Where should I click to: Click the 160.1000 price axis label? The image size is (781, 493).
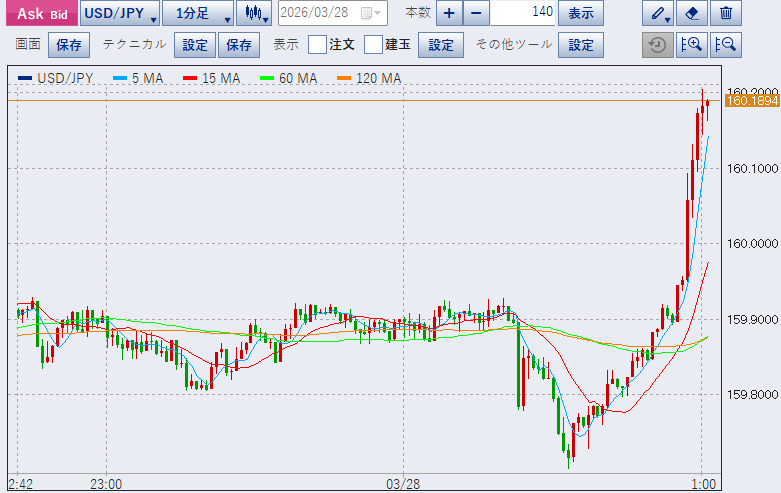point(753,169)
